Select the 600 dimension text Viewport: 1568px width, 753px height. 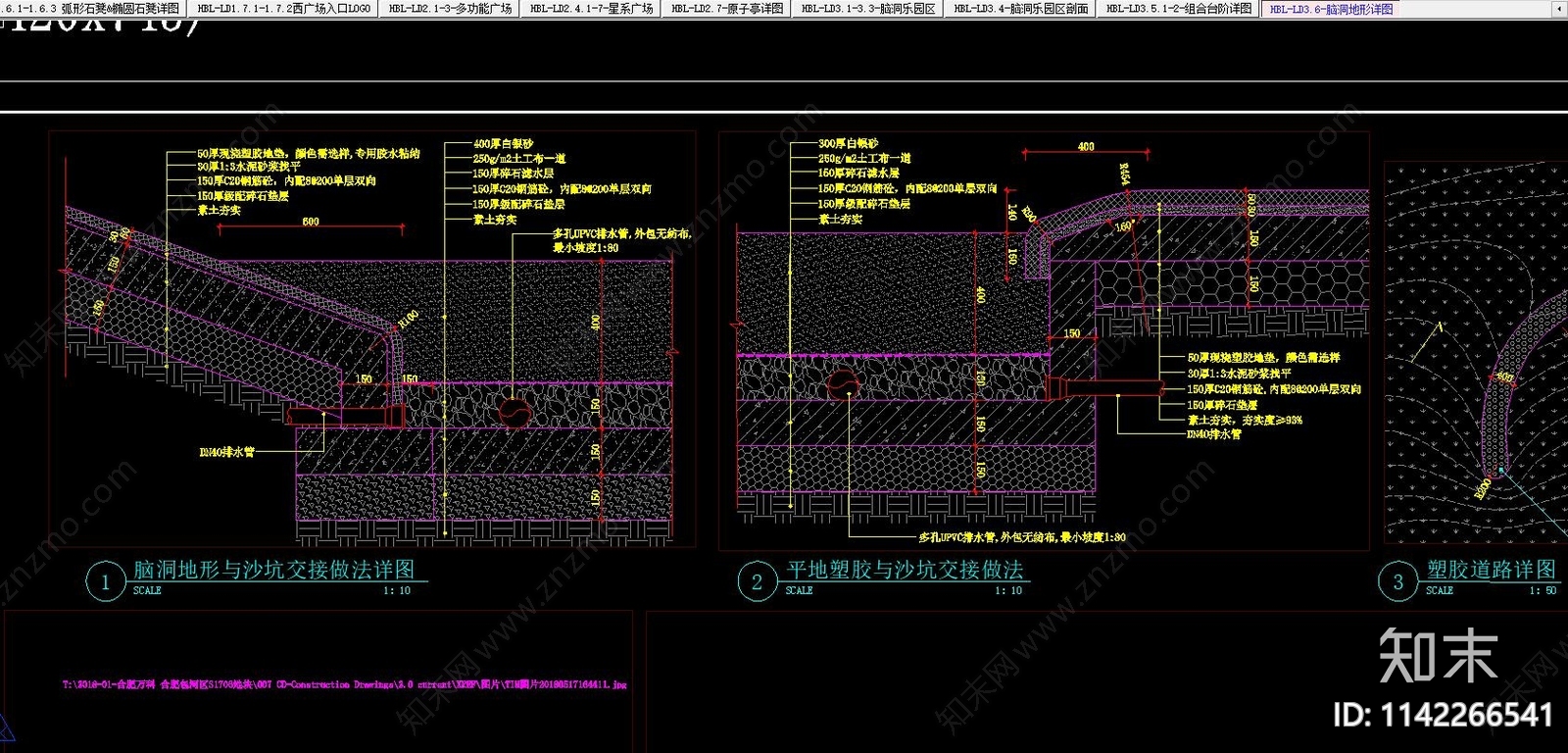coord(311,222)
